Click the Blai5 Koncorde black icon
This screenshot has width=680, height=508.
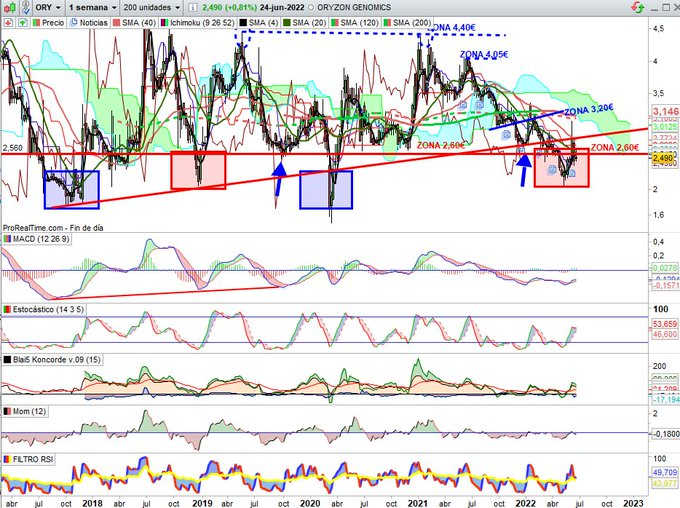pos(7,360)
